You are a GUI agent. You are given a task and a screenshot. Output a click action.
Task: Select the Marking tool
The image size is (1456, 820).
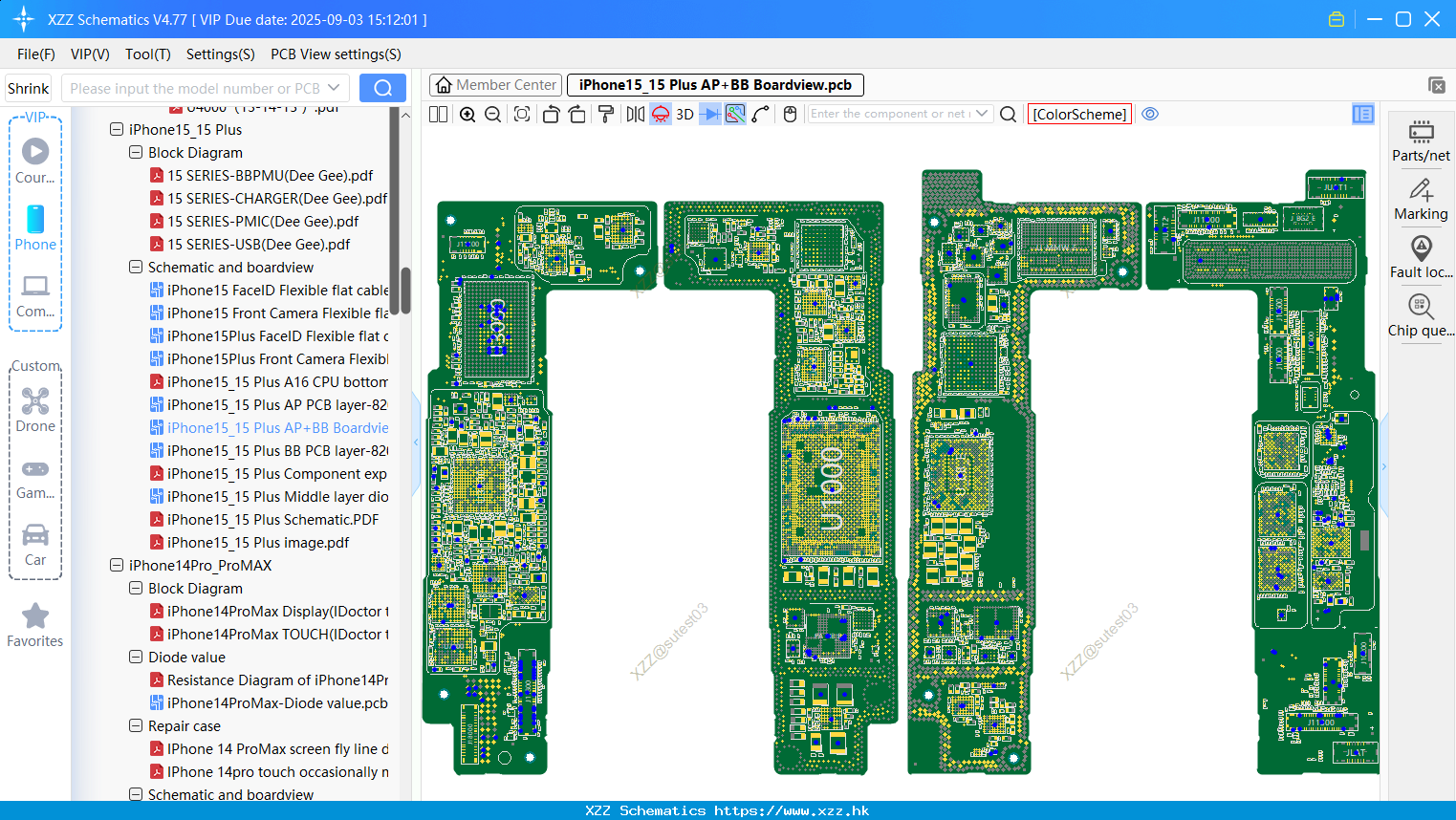(1421, 200)
